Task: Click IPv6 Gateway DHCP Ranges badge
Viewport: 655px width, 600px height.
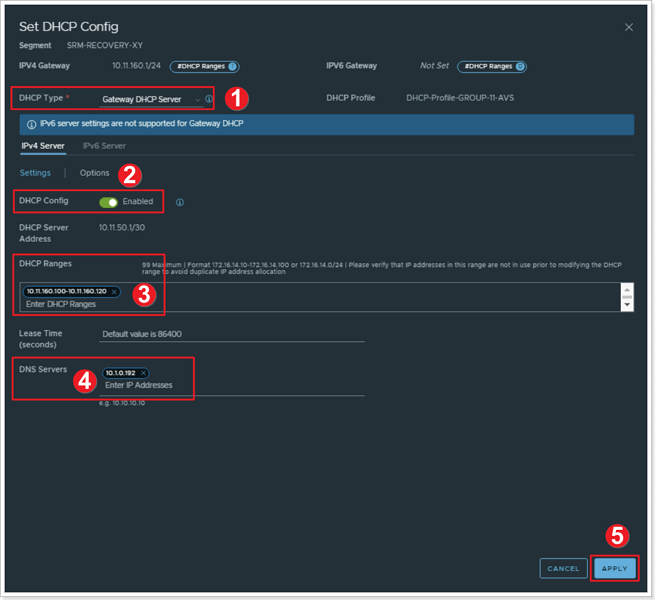Action: pos(492,66)
